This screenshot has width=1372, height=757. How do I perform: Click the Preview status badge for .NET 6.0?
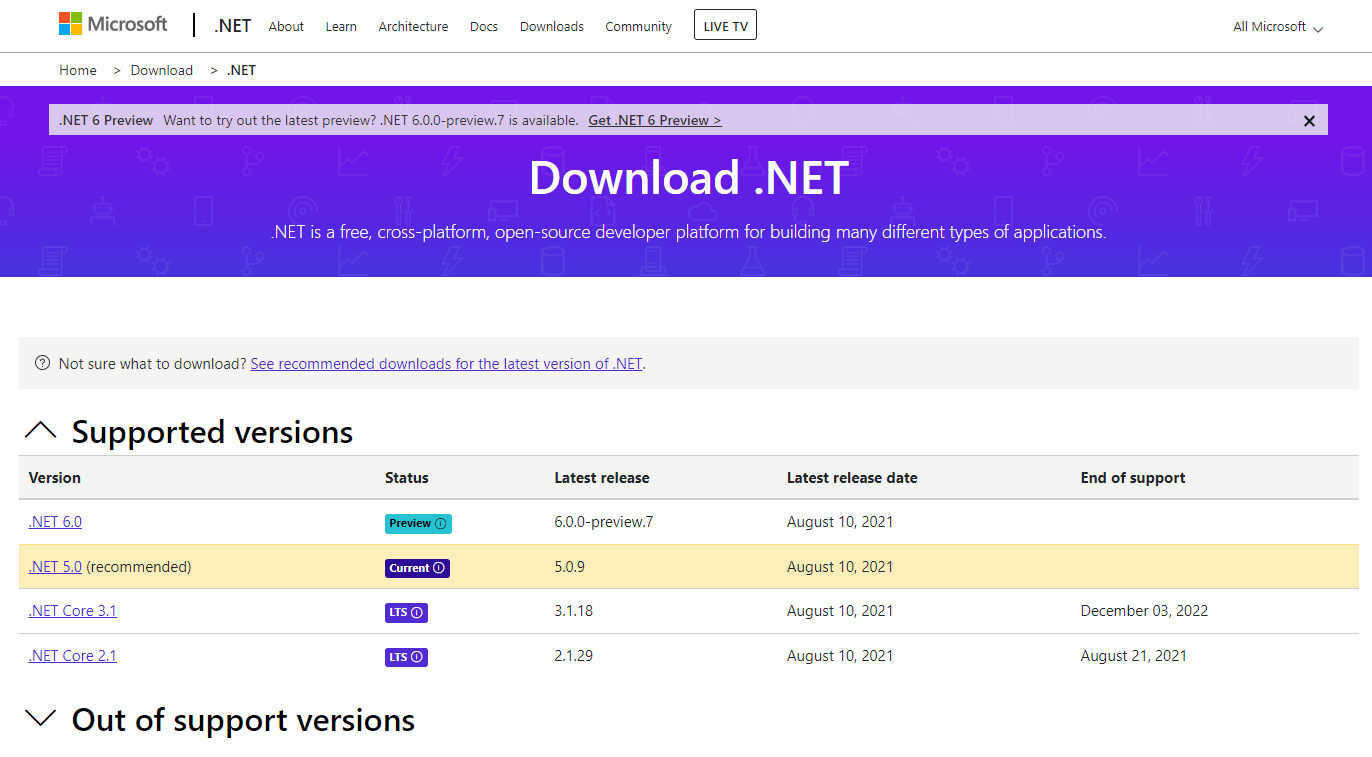418,523
